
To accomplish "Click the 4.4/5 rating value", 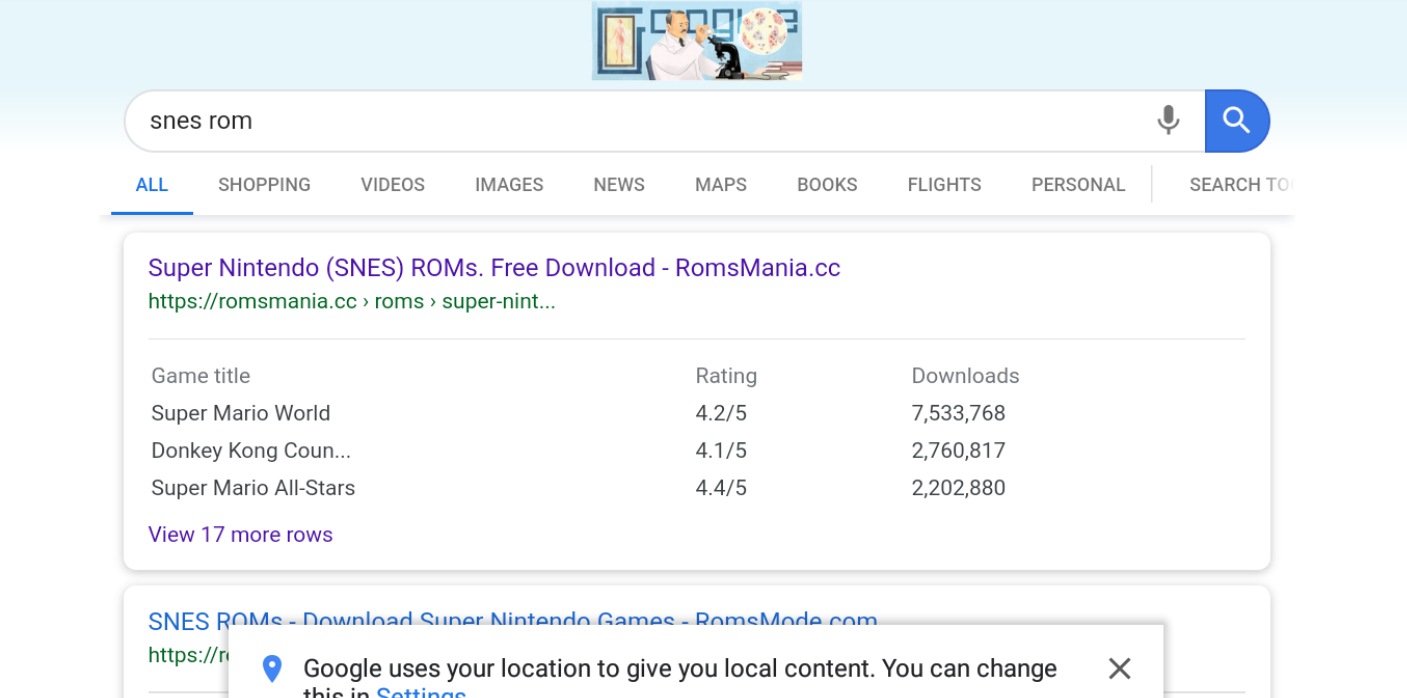I will point(721,488).
